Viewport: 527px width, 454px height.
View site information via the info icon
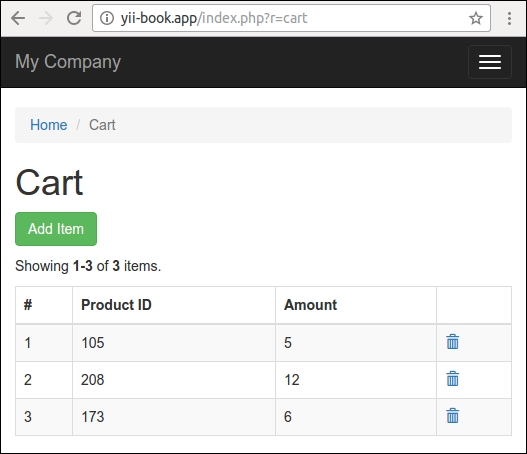click(x=107, y=18)
